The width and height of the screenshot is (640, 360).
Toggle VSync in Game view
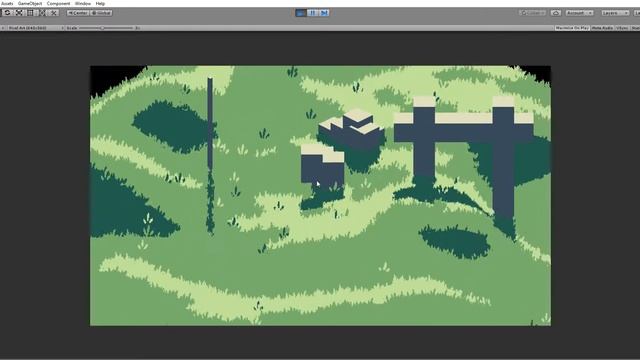pyautogui.click(x=622, y=28)
